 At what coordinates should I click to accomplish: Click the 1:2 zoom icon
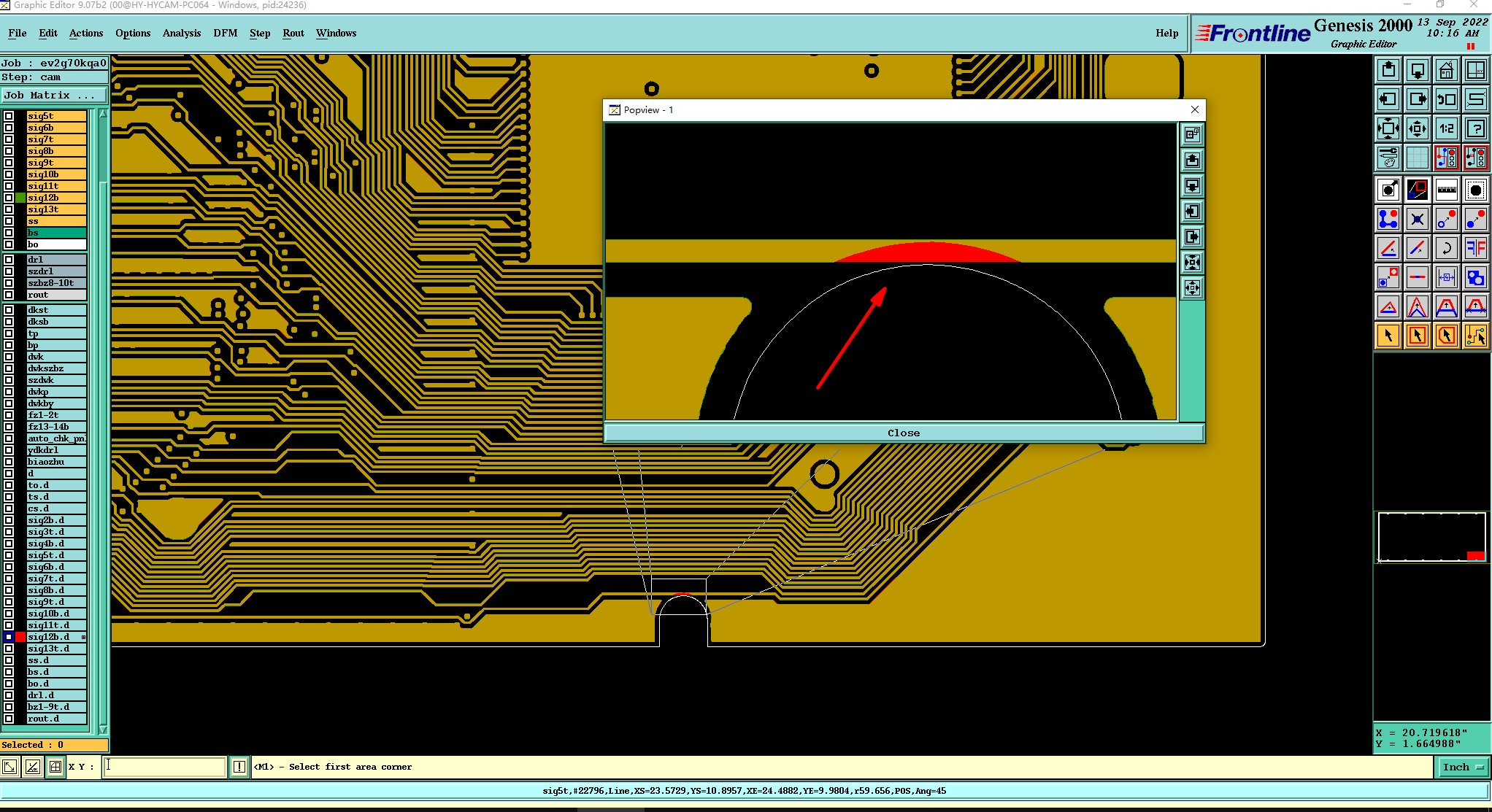[1446, 129]
